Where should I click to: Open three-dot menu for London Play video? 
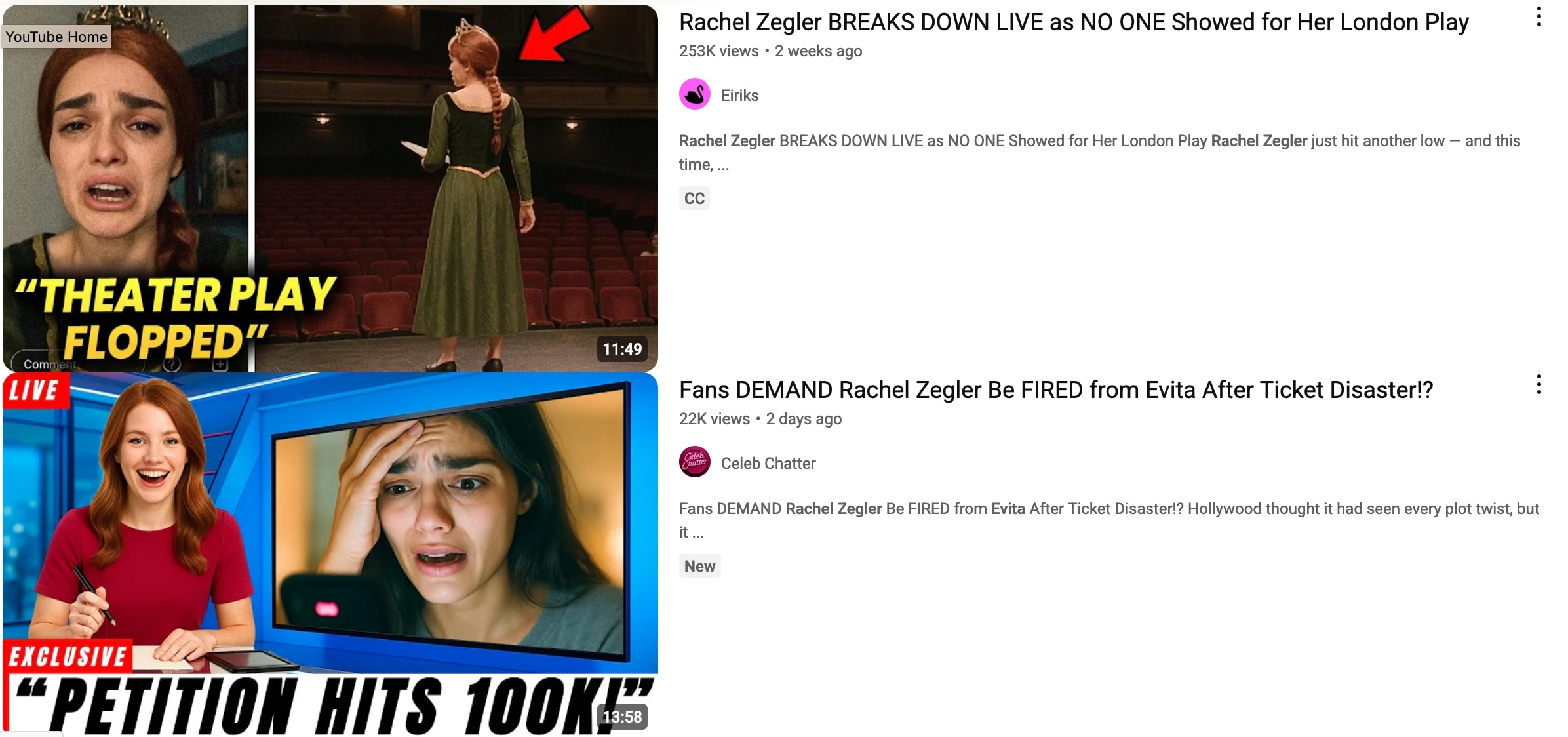pos(1539,17)
